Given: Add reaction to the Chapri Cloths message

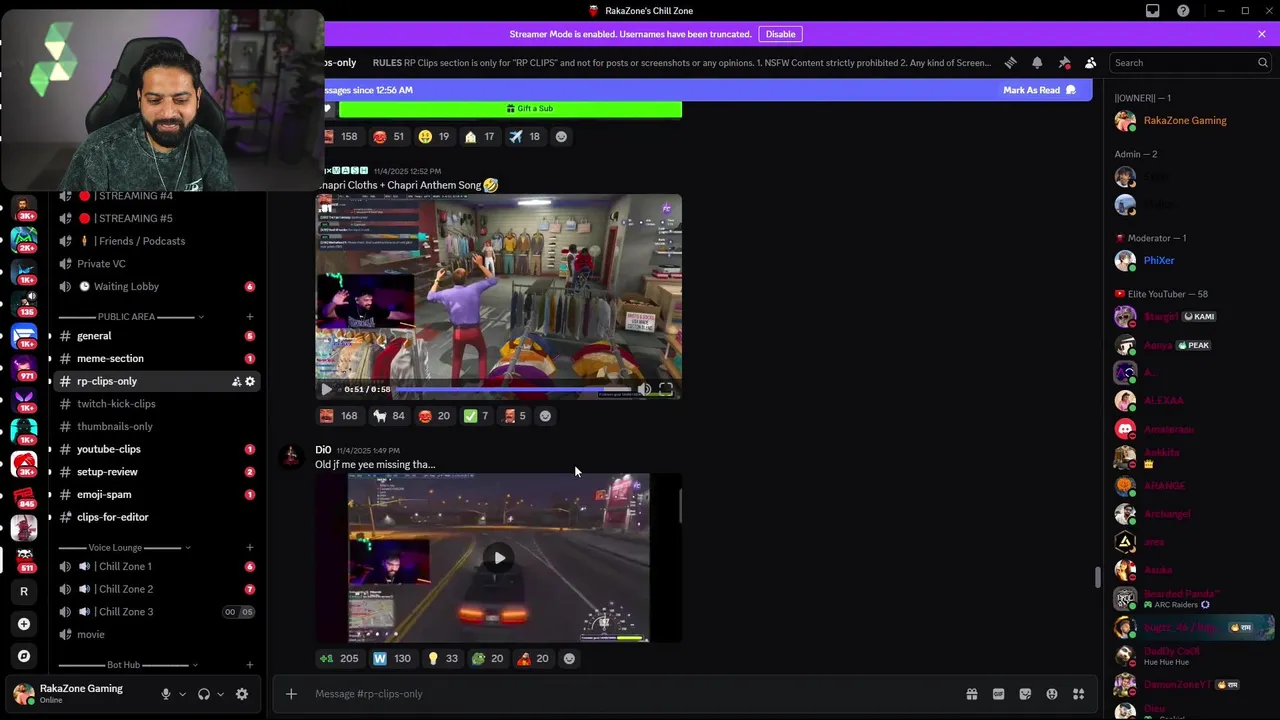Looking at the screenshot, I should click(x=545, y=416).
